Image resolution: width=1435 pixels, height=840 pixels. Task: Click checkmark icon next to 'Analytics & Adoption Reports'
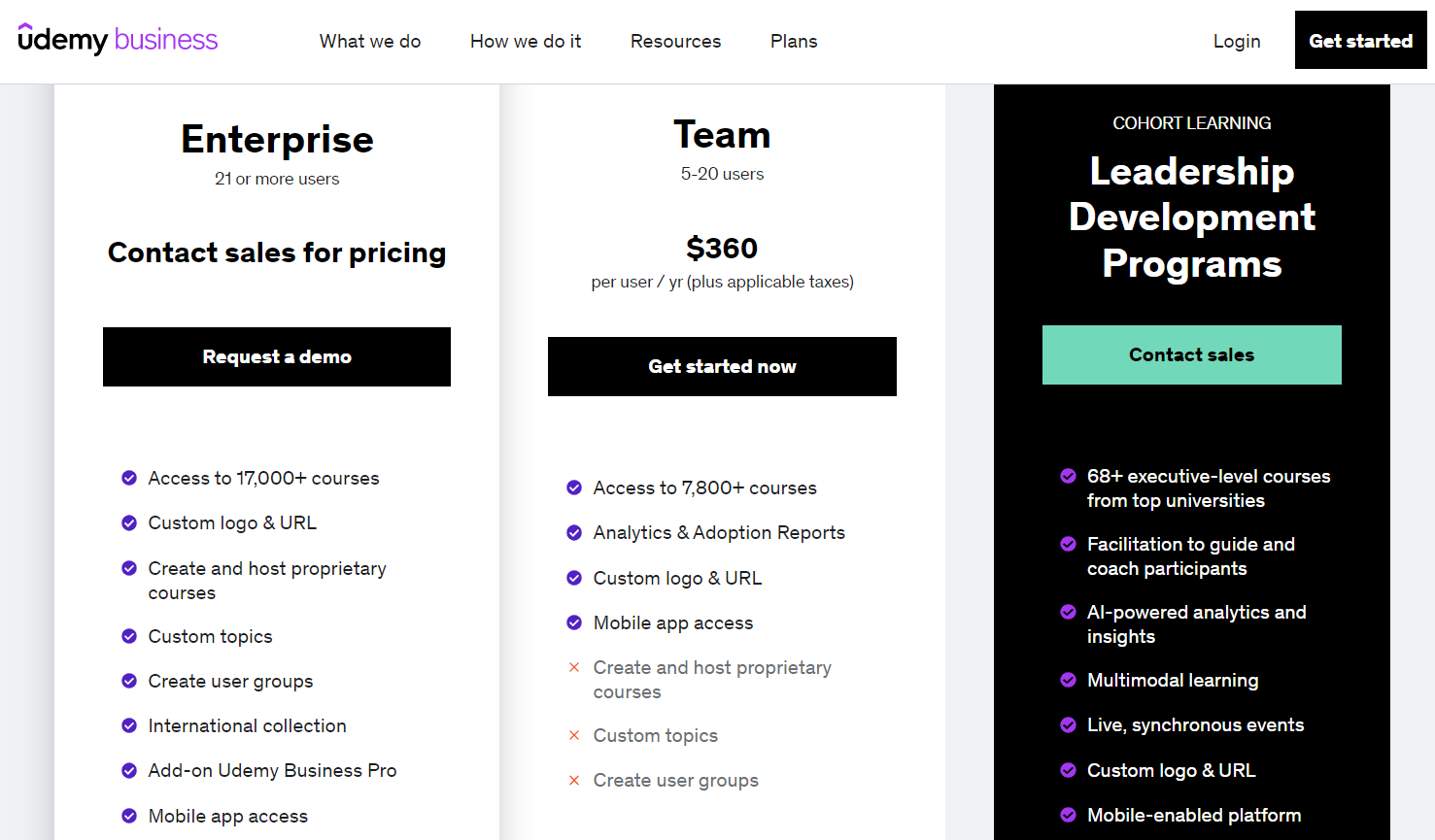[574, 532]
